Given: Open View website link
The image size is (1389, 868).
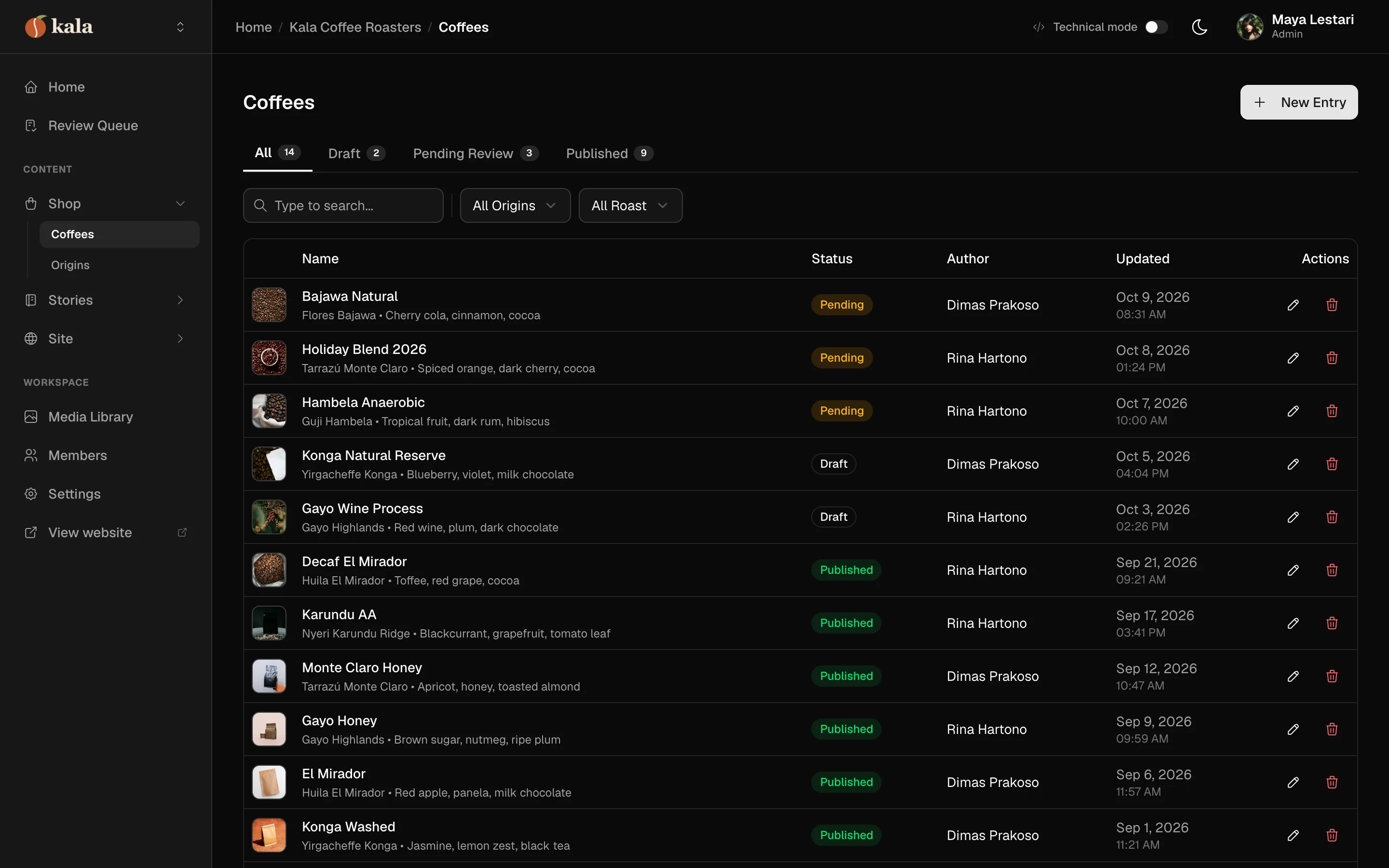Looking at the screenshot, I should point(106,533).
